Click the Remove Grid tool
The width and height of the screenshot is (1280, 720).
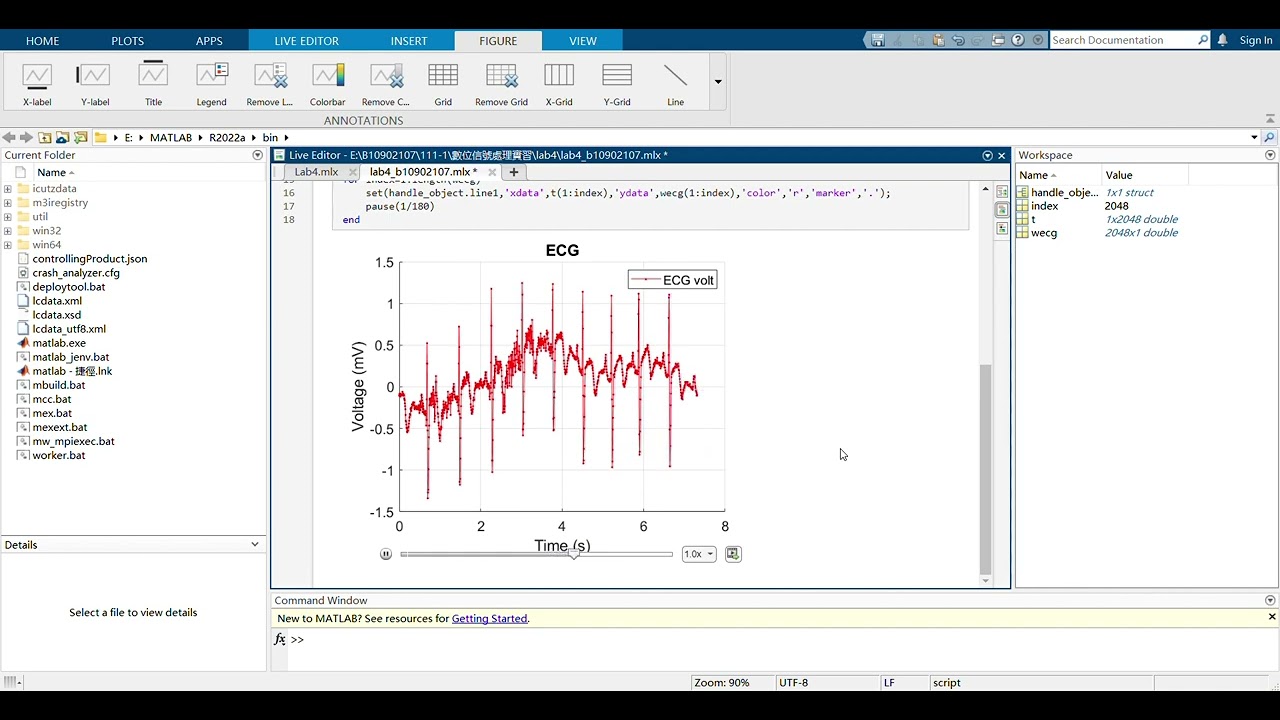(501, 84)
